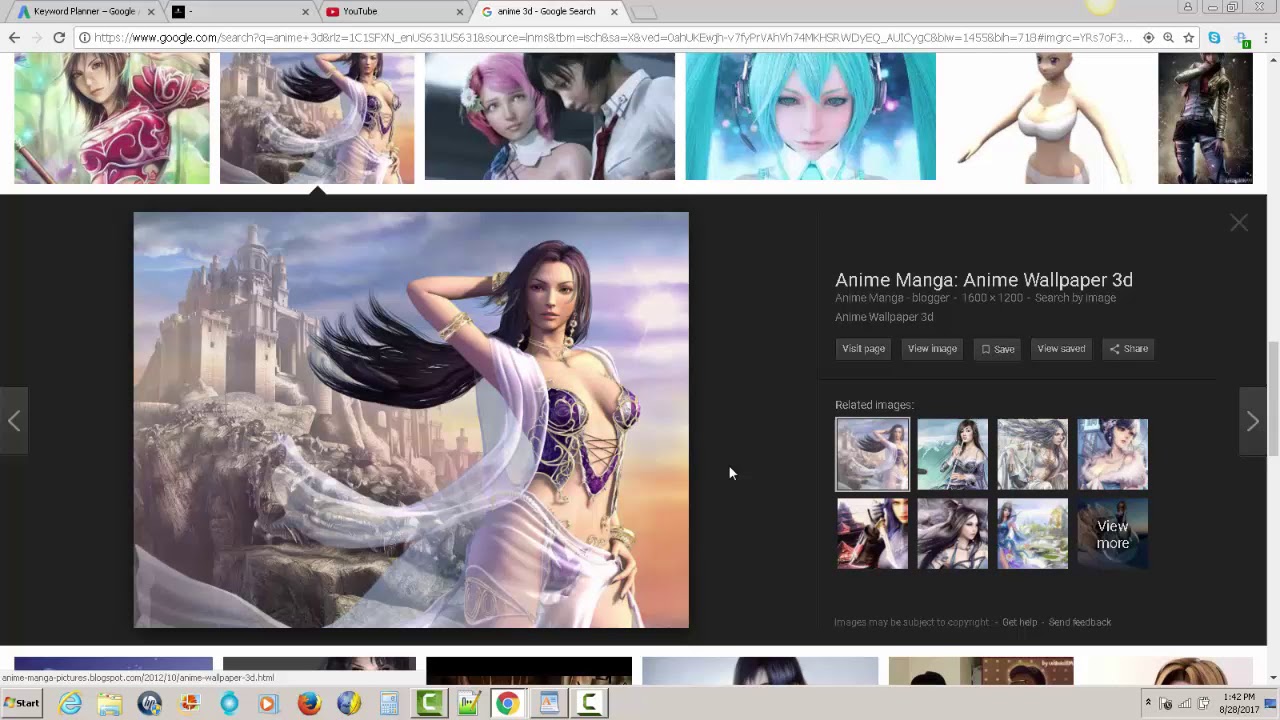Image resolution: width=1280 pixels, height=720 pixels.
Task: Close the Keyword Planner tab
Action: pos(151,12)
